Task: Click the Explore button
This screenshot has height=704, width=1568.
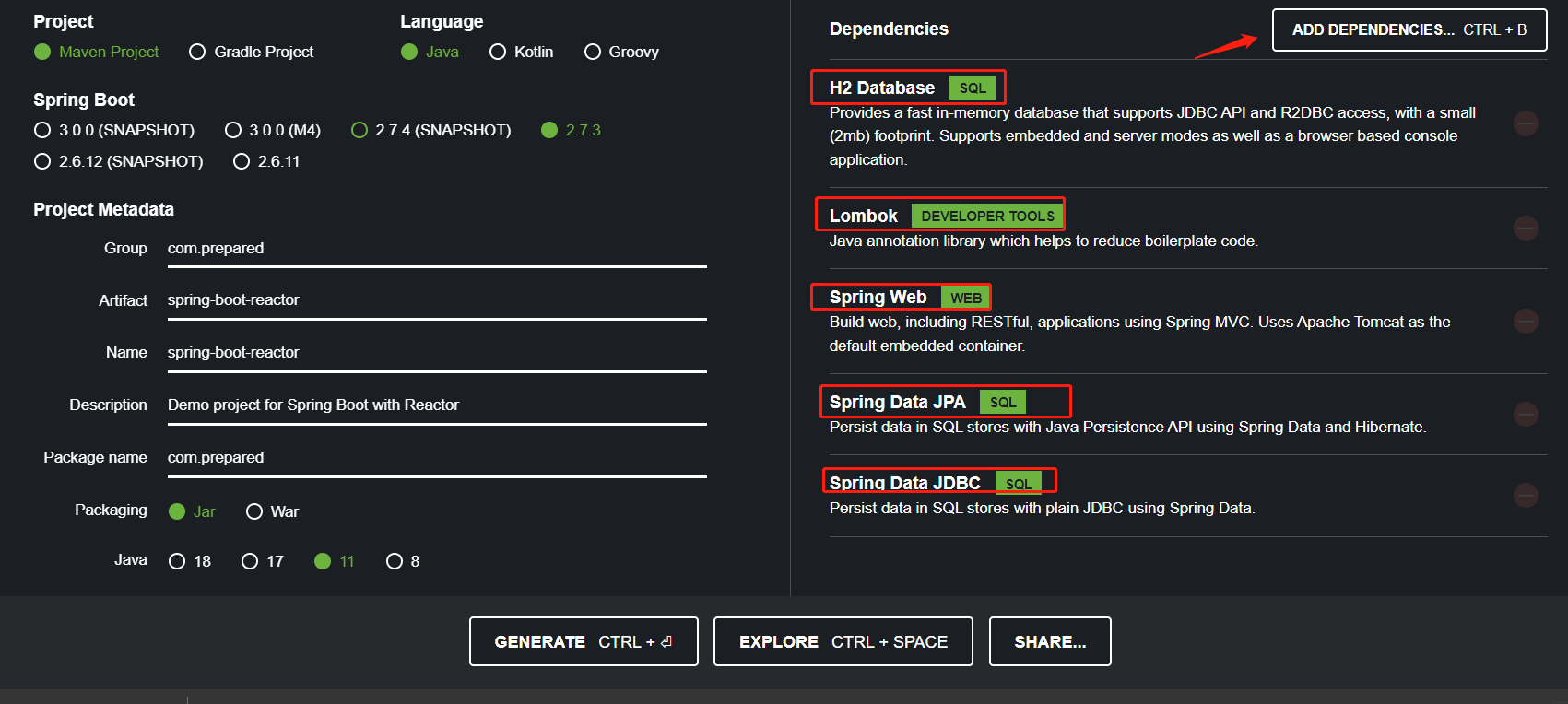Action: point(843,641)
